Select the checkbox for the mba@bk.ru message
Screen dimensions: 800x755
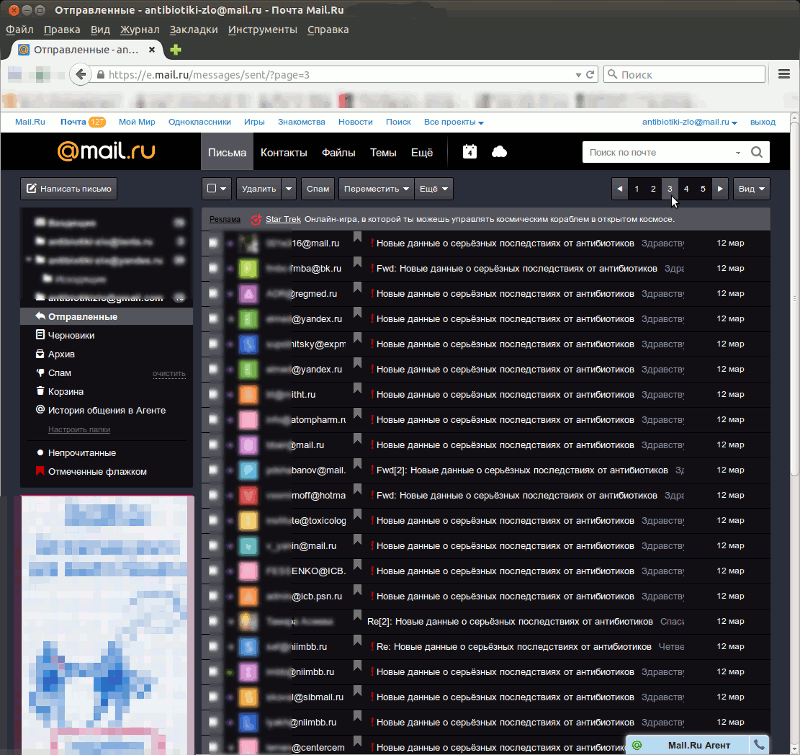[x=213, y=268]
